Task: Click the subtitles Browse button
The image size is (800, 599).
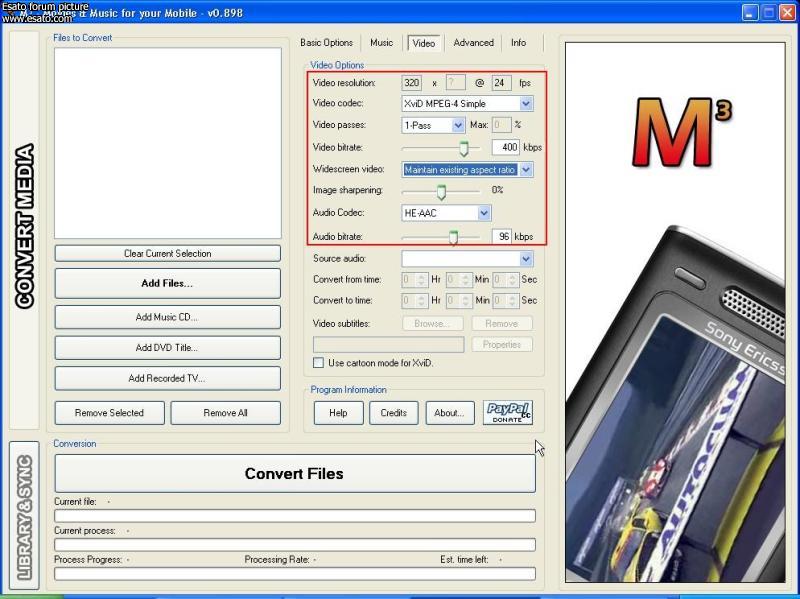Action: pyautogui.click(x=432, y=323)
